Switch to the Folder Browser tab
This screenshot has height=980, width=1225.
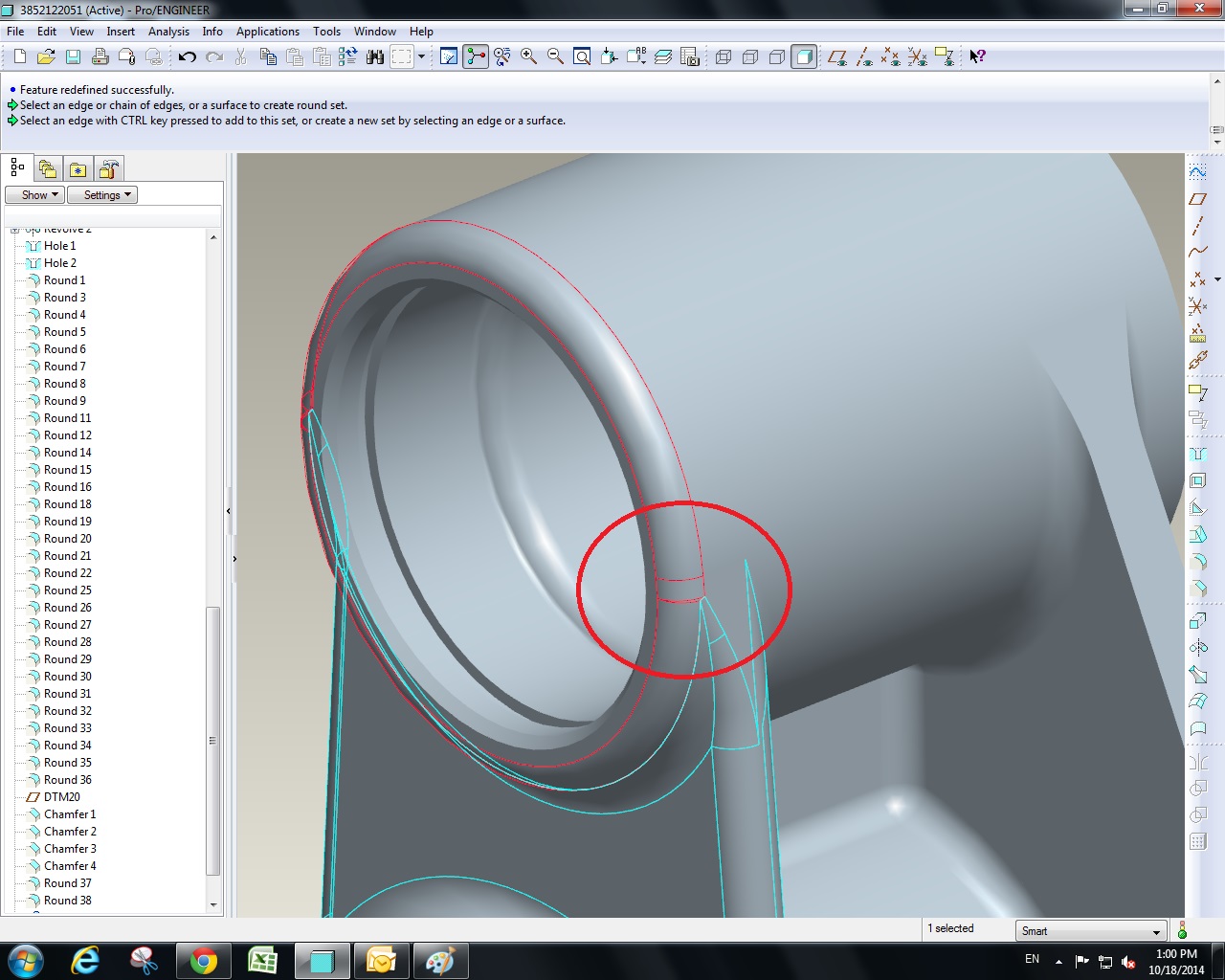48,169
